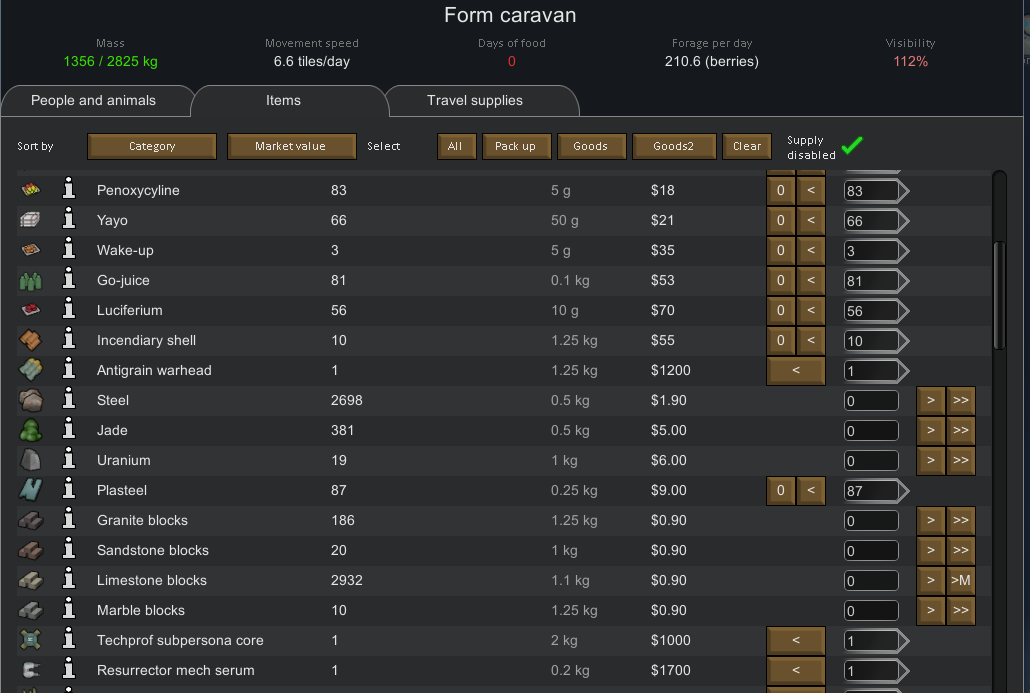Click the Jade item icon

pos(31,430)
